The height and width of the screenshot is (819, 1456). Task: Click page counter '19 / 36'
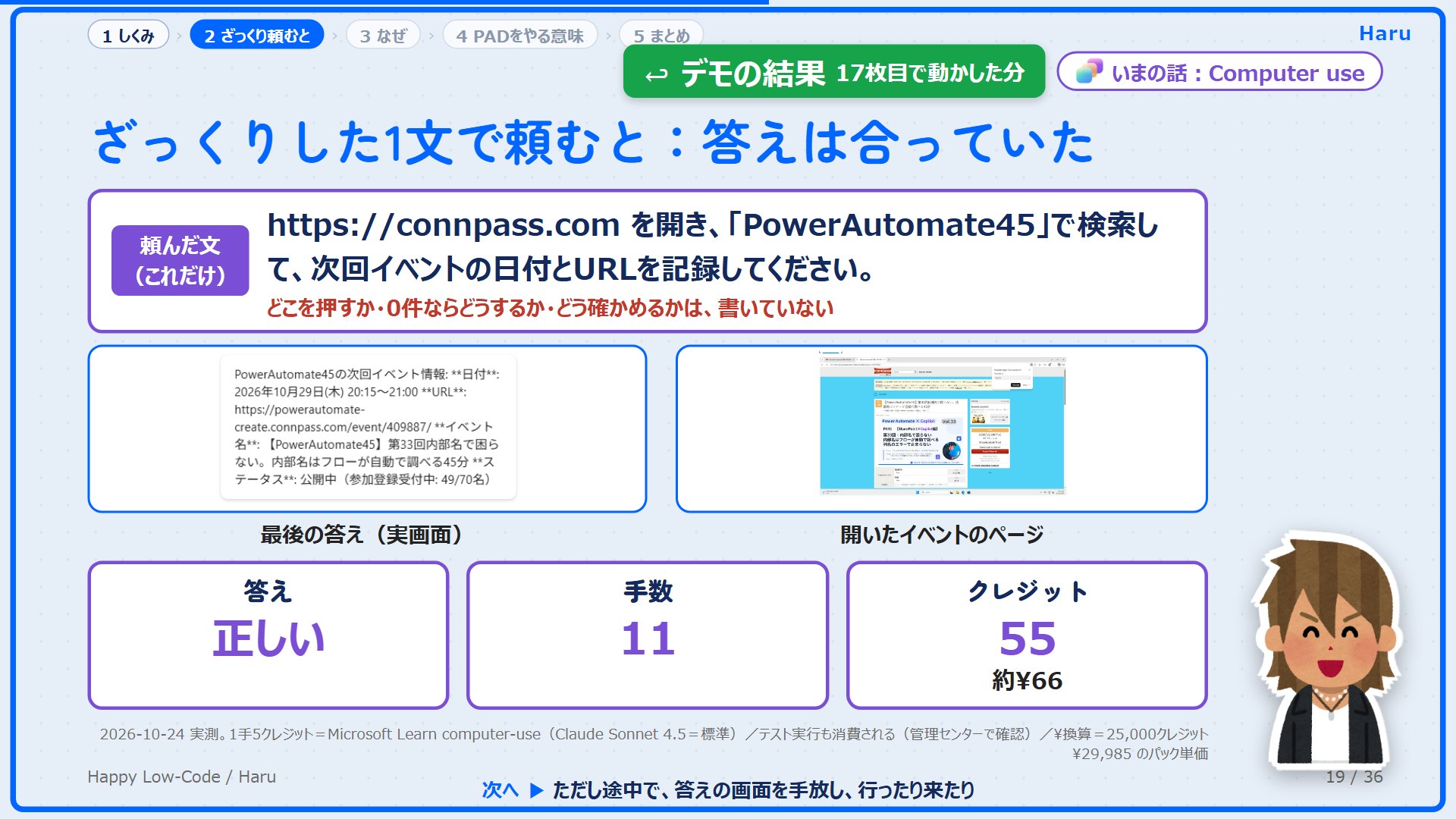pyautogui.click(x=1354, y=777)
